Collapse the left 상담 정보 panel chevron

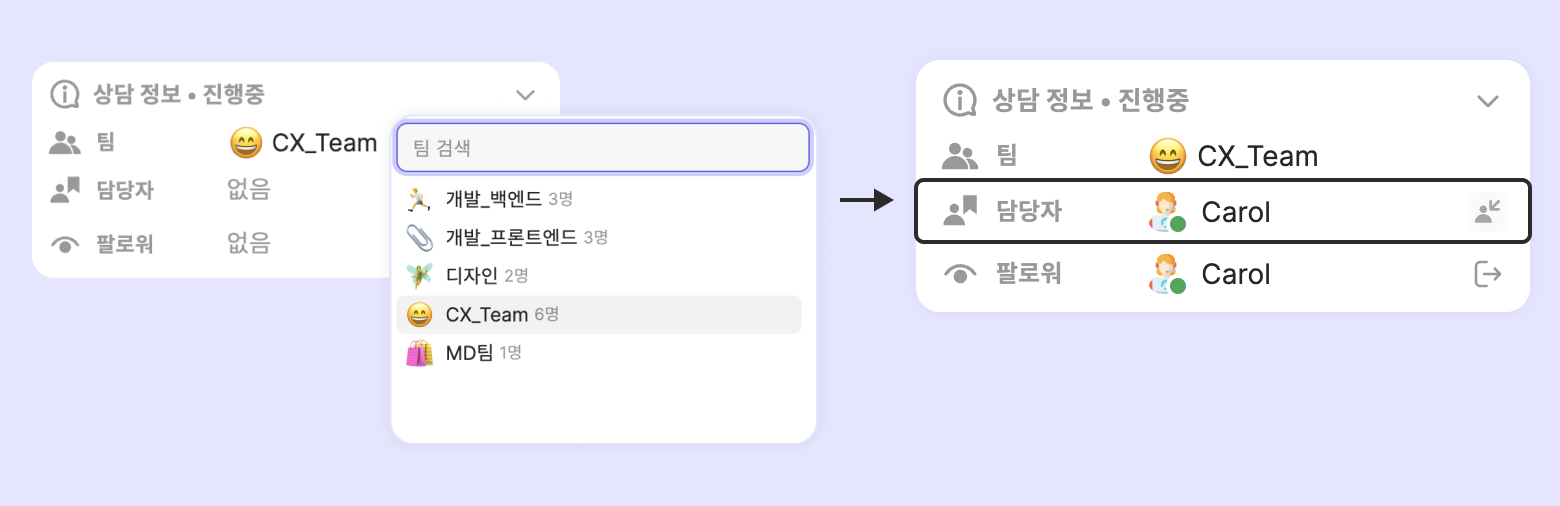coord(526,95)
